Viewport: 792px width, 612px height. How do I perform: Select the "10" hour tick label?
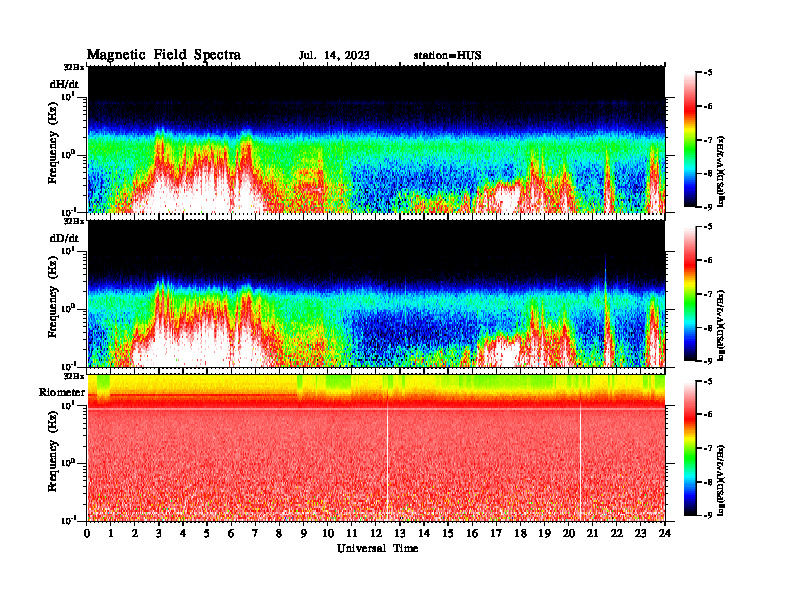click(x=328, y=533)
